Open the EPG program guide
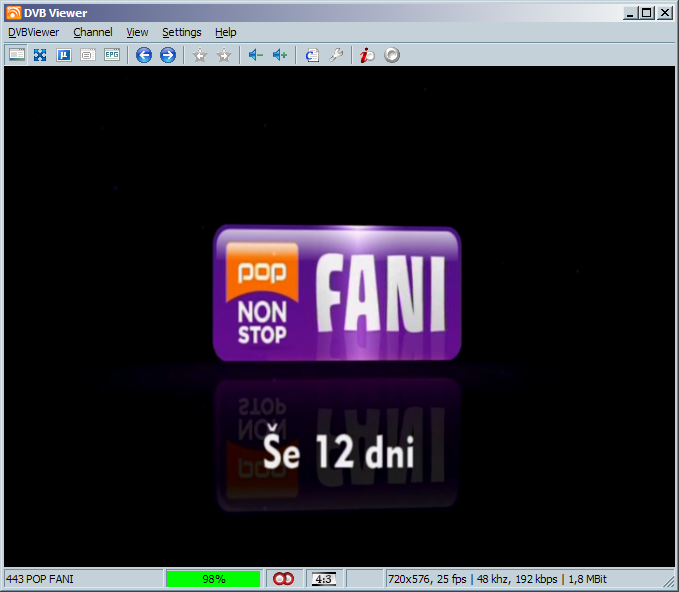 tap(112, 55)
